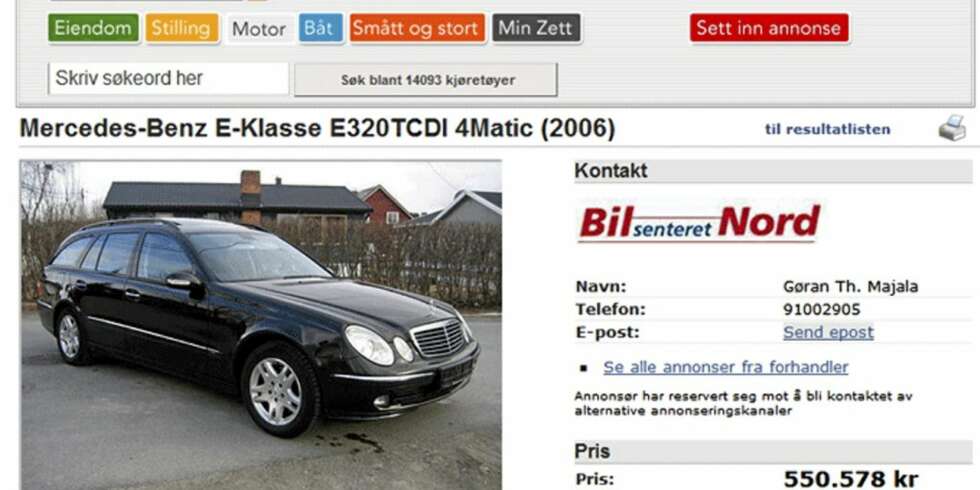Click the 550.578 kr price
The height and width of the screenshot is (490, 980).
[x=851, y=479]
